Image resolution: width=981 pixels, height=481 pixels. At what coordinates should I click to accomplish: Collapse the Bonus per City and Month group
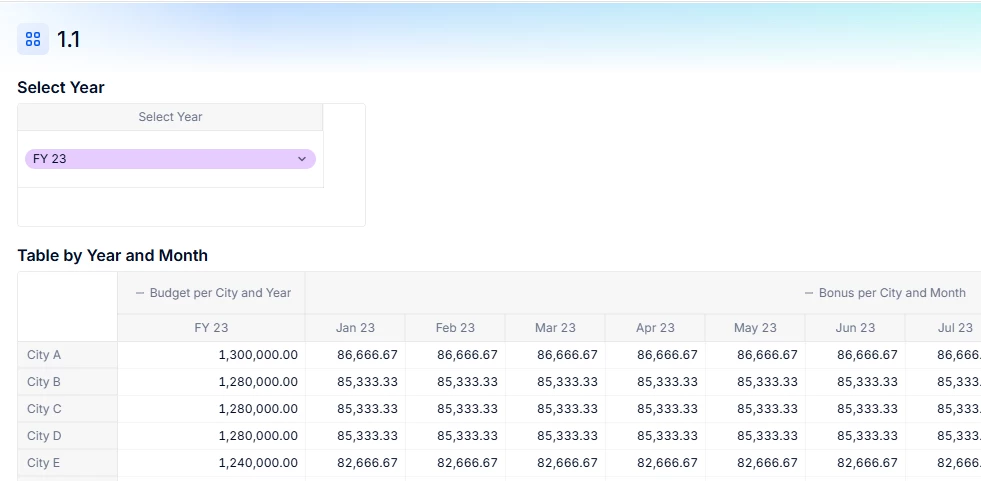809,293
